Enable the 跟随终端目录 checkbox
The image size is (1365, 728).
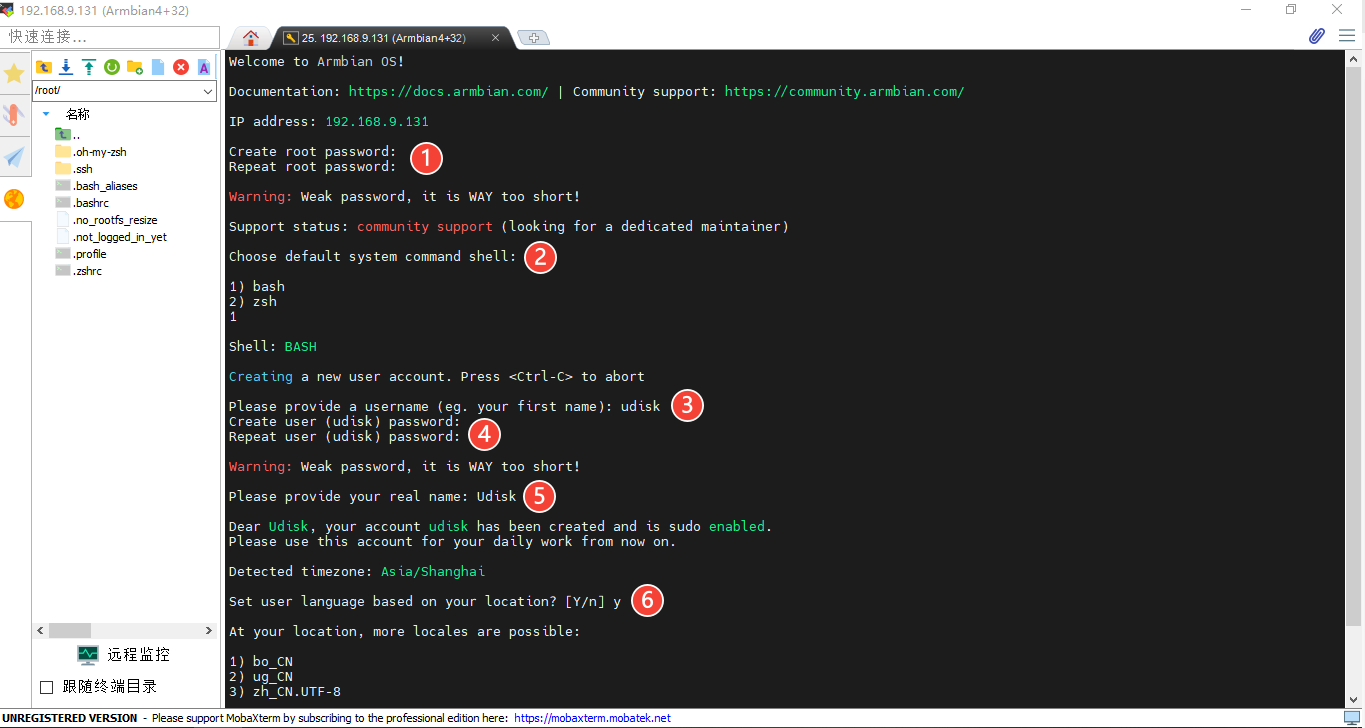pyautogui.click(x=45, y=686)
